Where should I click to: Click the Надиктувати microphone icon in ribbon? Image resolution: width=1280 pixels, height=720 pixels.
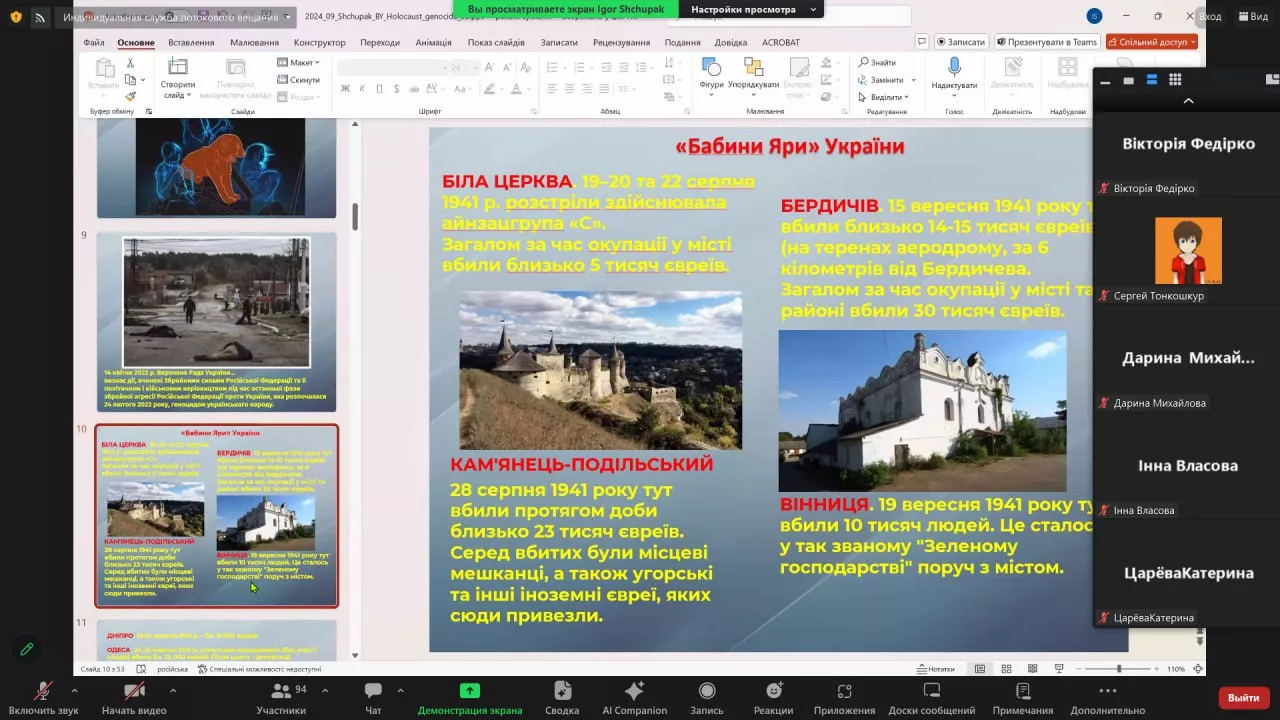tap(954, 67)
